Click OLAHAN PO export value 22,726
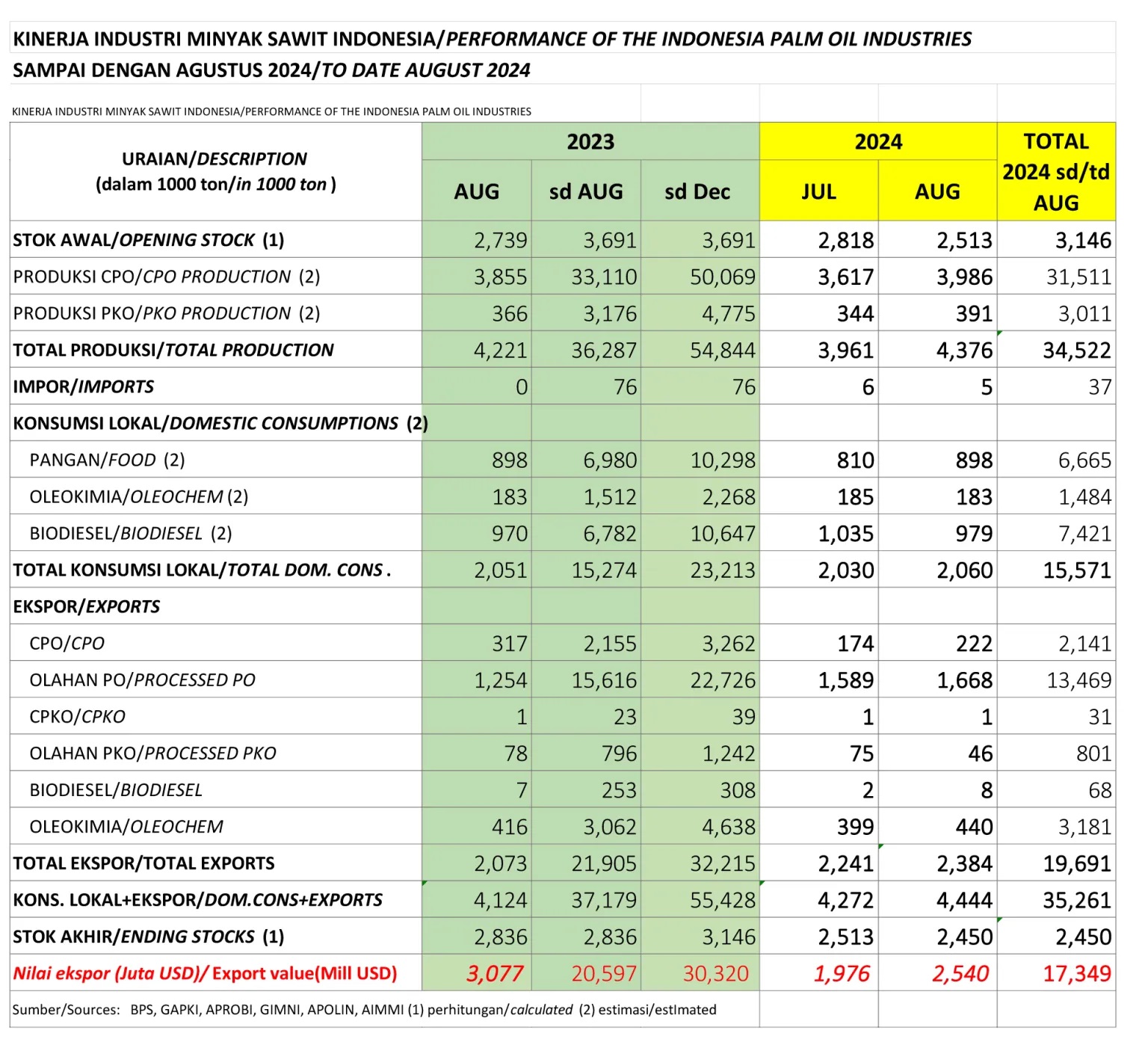This screenshot has height=1045, width=1148. (x=722, y=680)
